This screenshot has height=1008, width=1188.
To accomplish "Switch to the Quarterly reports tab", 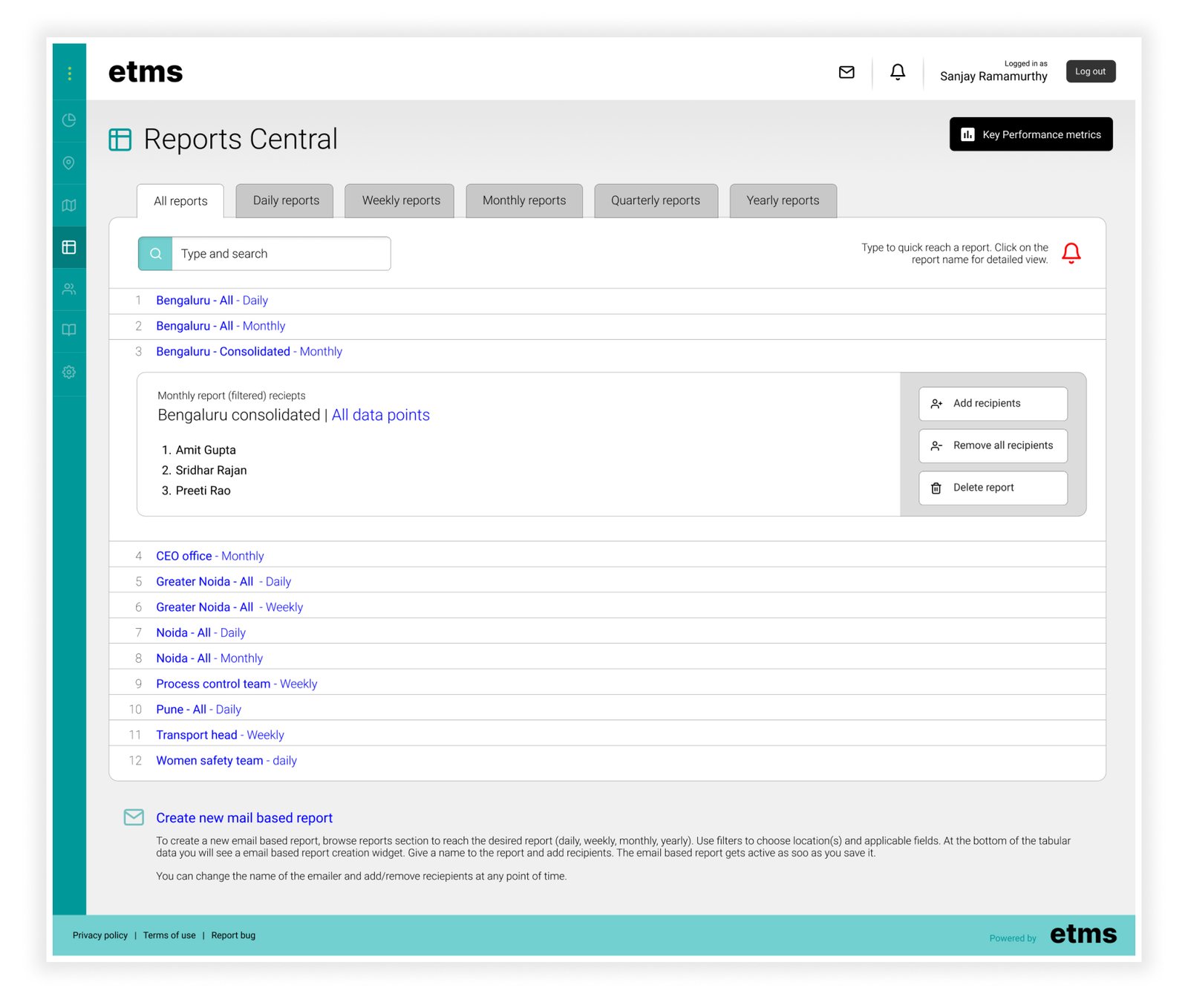I will coord(655,200).
